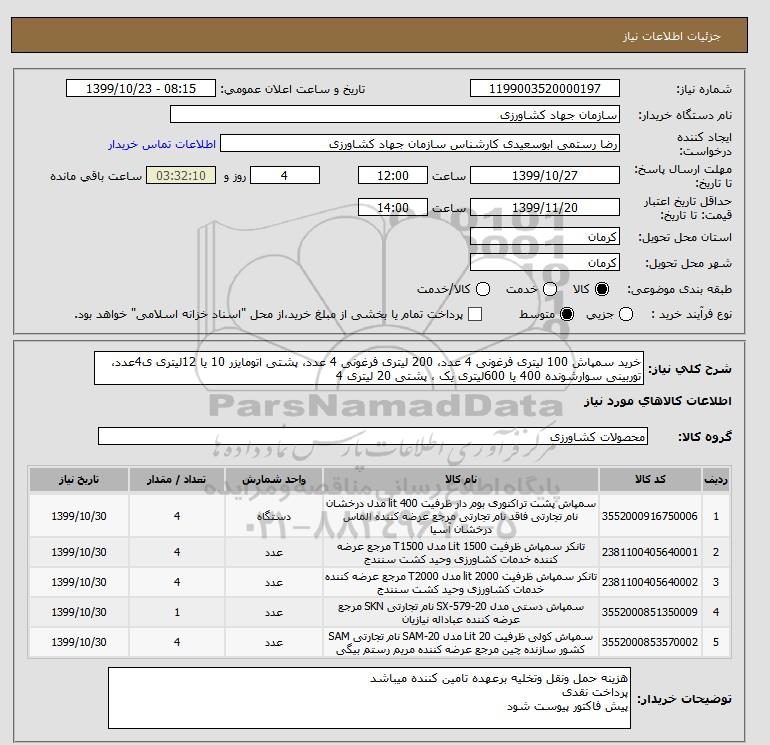
Task: Click the request creator name field
Action: click(x=420, y=144)
